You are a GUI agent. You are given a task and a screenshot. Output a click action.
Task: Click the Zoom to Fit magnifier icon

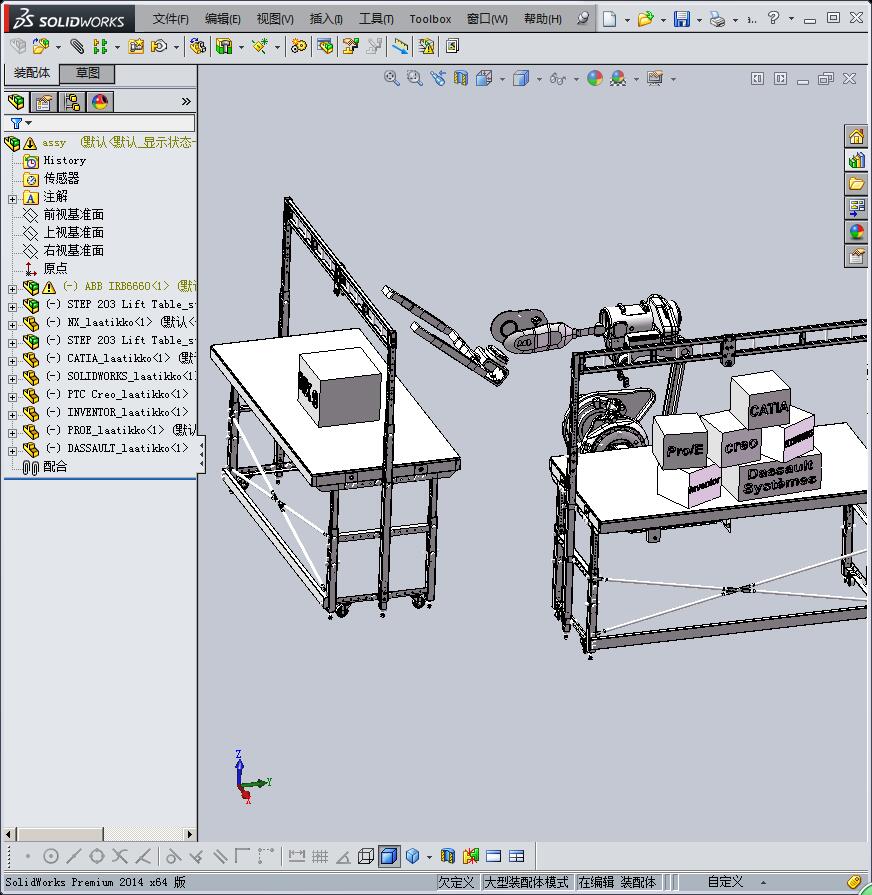(x=391, y=78)
